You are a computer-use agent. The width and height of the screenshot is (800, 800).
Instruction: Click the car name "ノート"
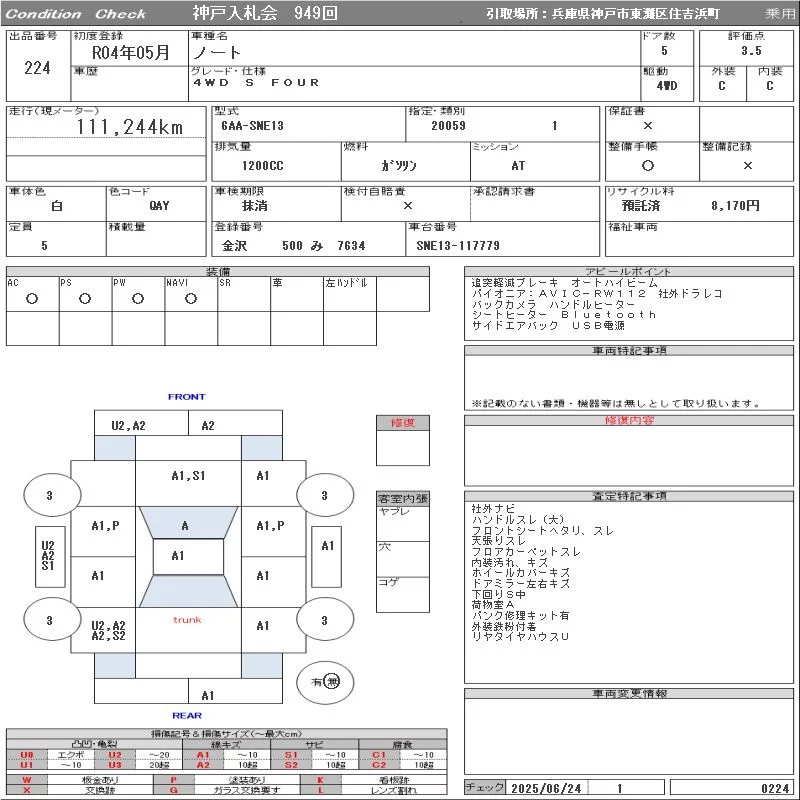pyautogui.click(x=216, y=53)
